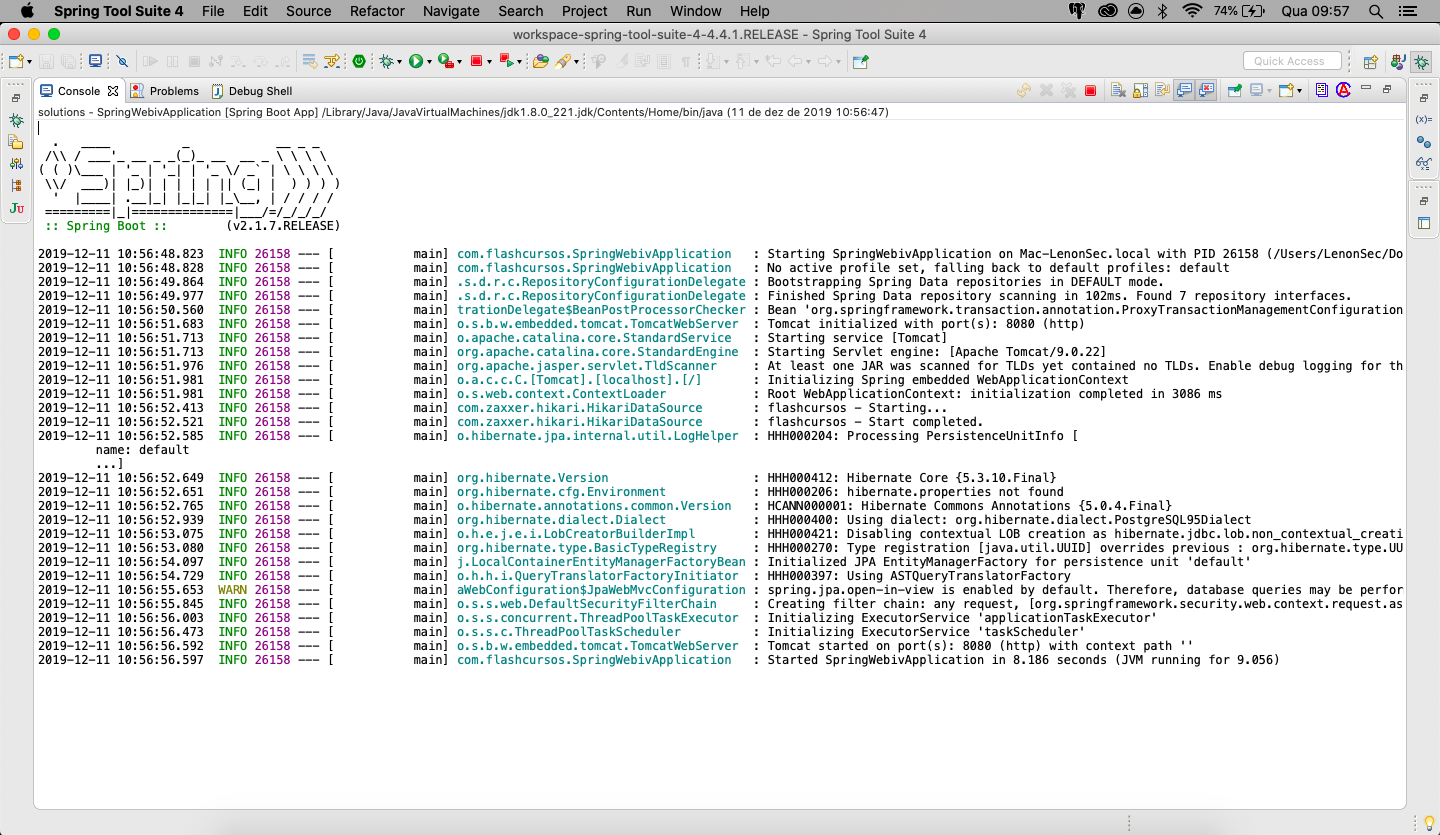Screen dimensions: 1440x835
Task: Pin the console view
Action: [1235, 90]
